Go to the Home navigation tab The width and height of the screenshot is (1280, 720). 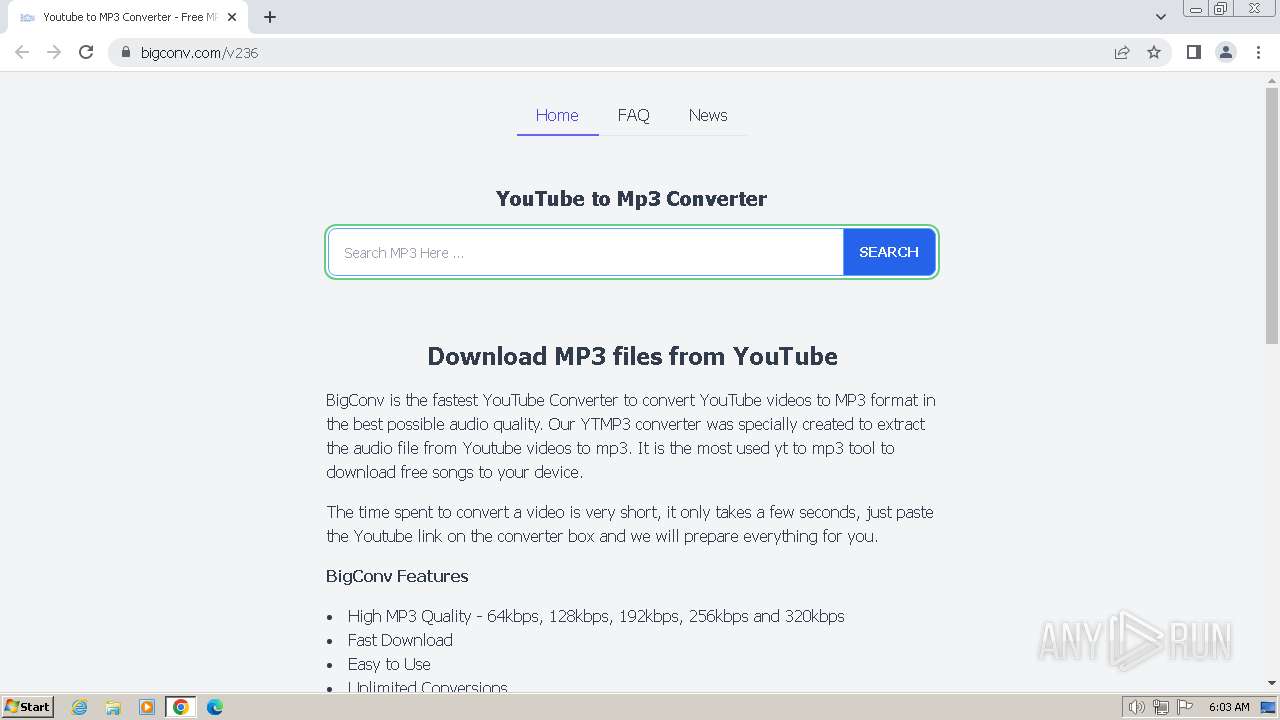pos(557,115)
